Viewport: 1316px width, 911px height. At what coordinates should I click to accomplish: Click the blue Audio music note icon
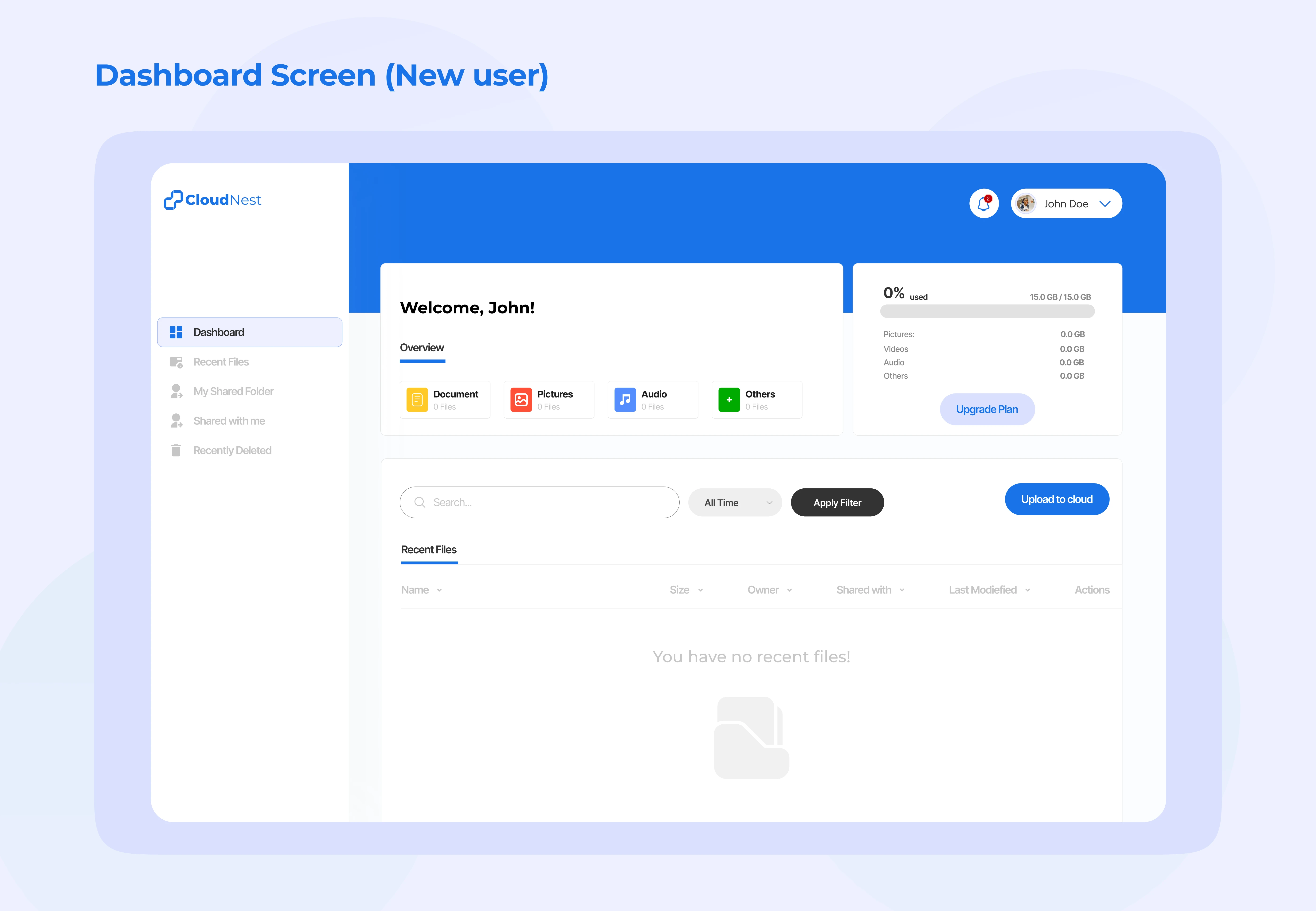(x=625, y=400)
